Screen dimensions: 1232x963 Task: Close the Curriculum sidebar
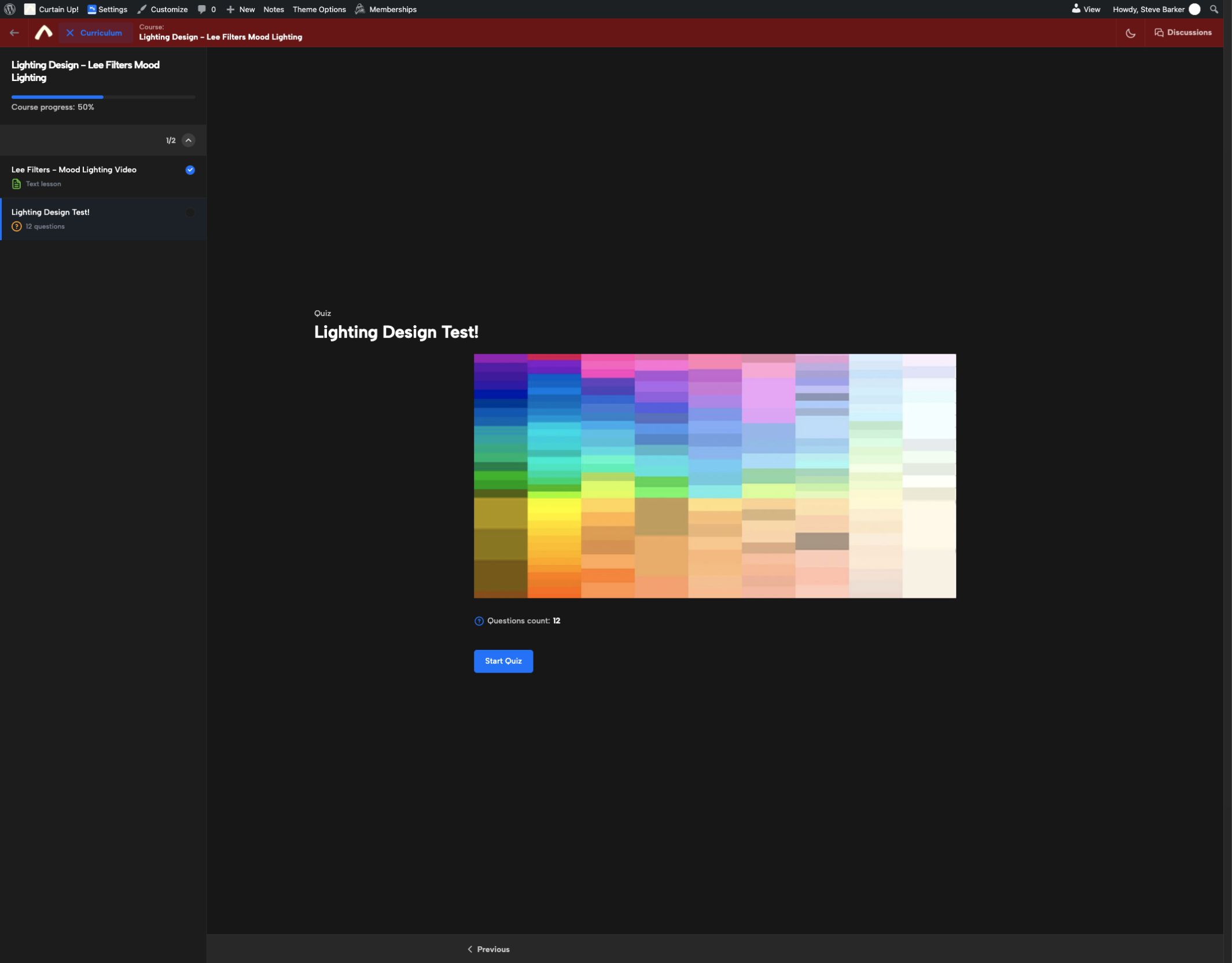click(95, 33)
